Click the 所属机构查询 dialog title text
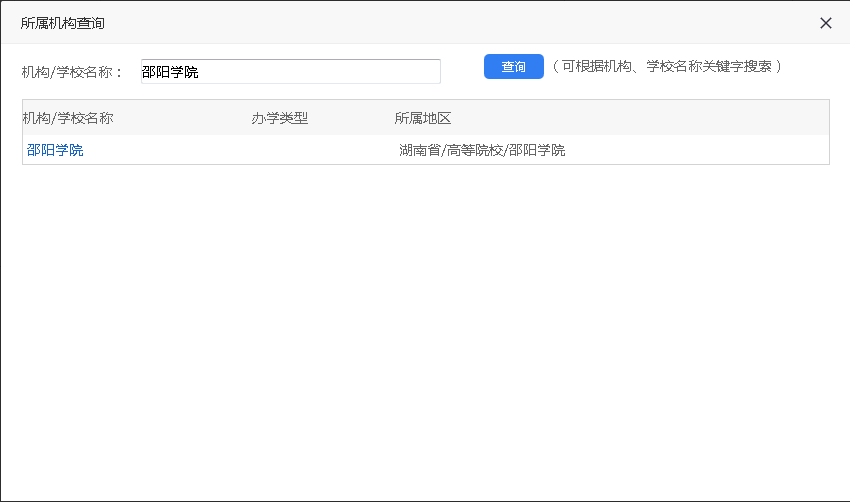The image size is (850, 502). [x=62, y=23]
